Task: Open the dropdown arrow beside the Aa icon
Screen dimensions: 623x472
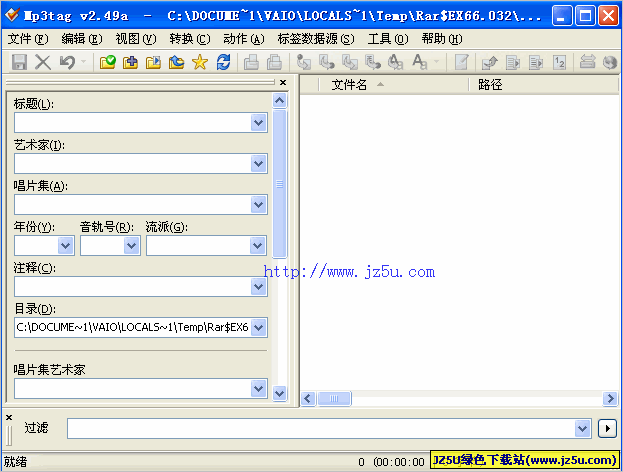Action: click(x=437, y=62)
